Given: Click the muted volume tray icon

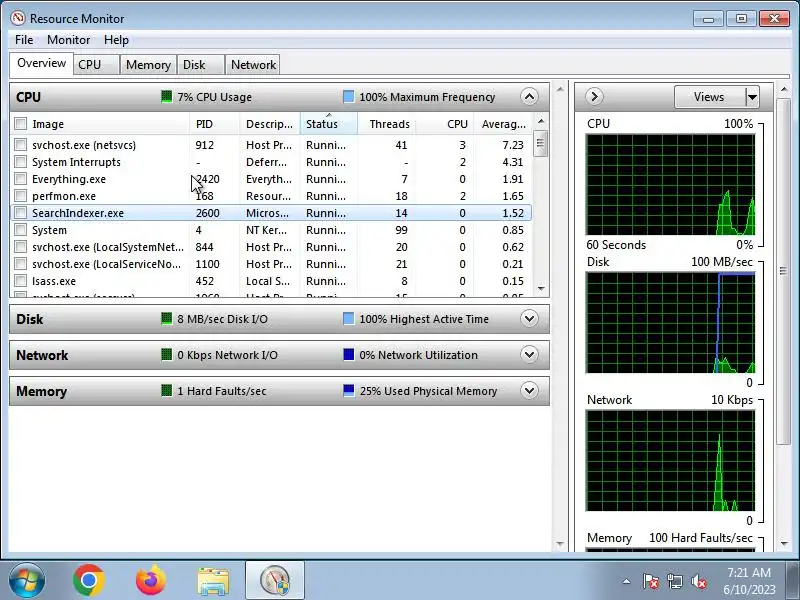Looking at the screenshot, I should (698, 581).
